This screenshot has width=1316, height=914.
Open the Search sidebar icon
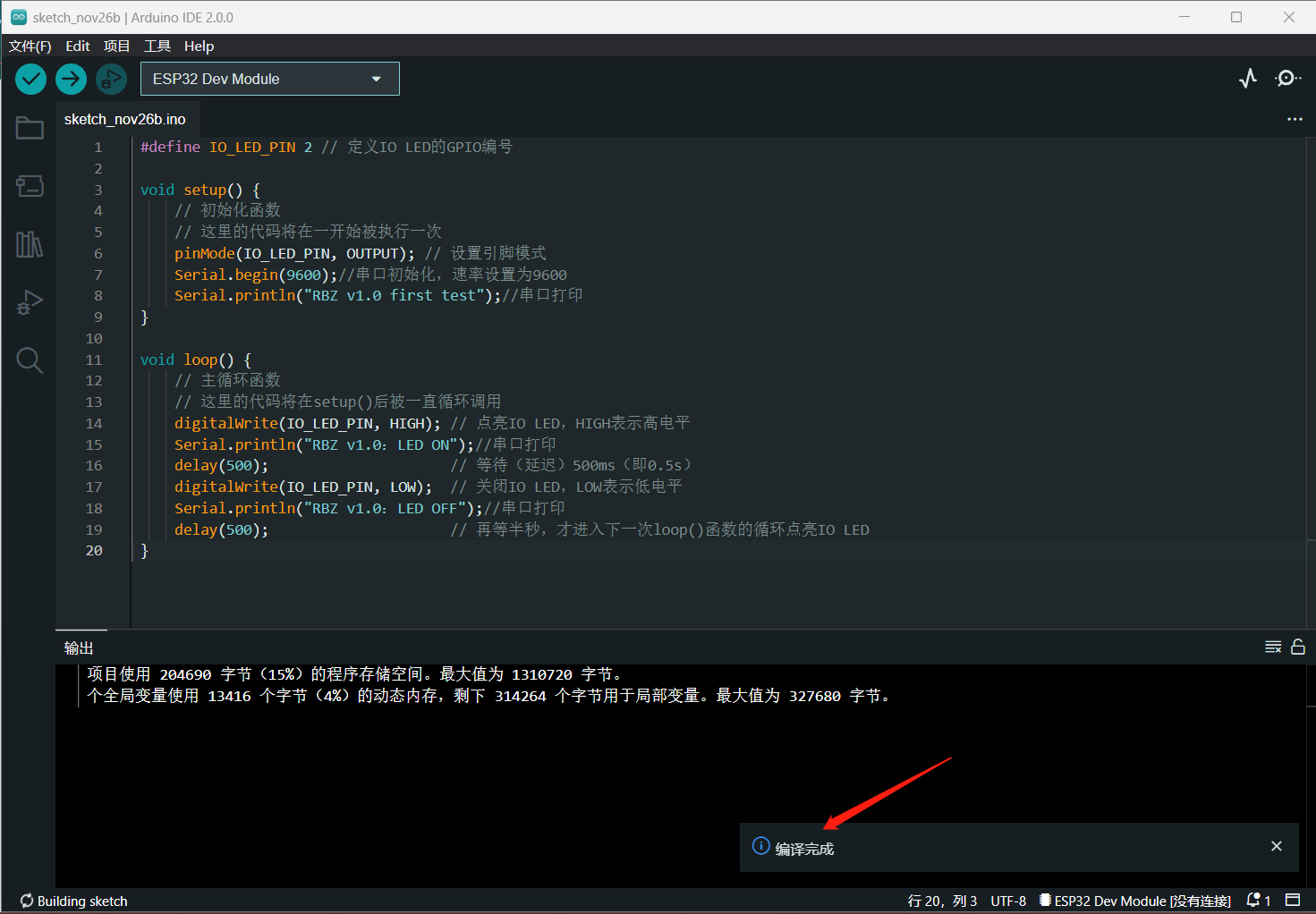pyautogui.click(x=30, y=360)
